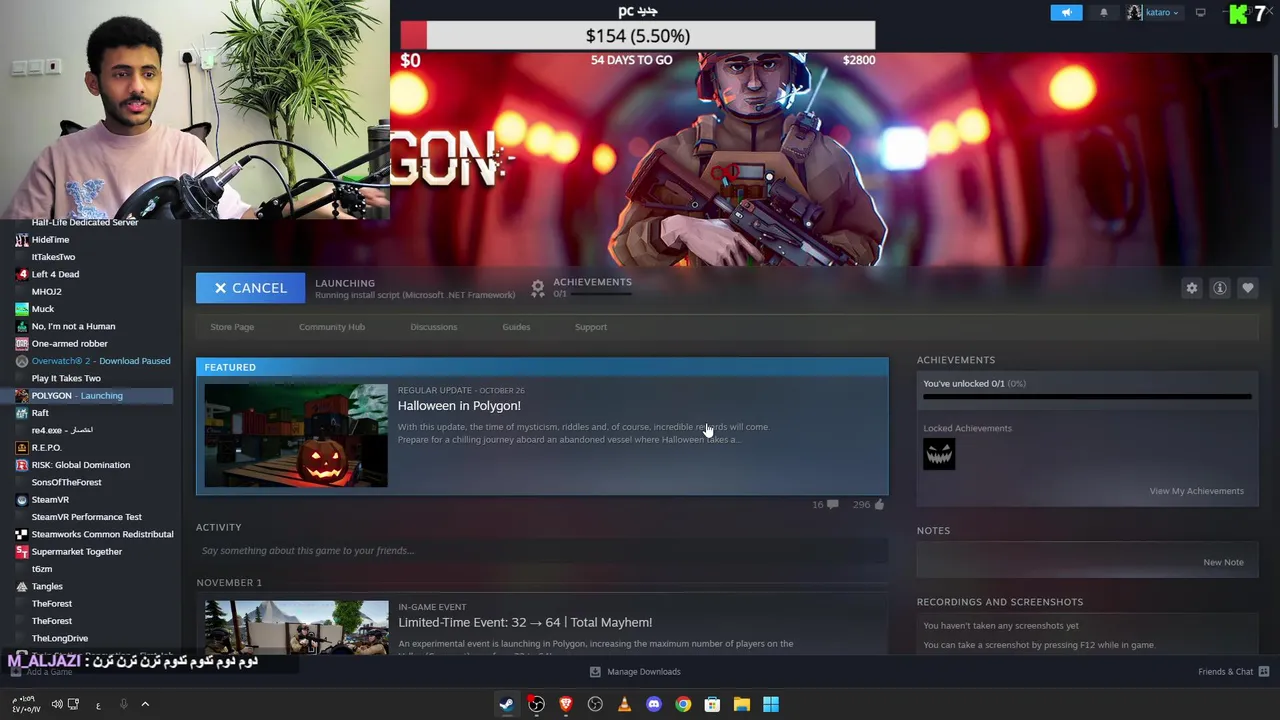
Task: Click the Manage Downloads icon
Action: coord(595,672)
